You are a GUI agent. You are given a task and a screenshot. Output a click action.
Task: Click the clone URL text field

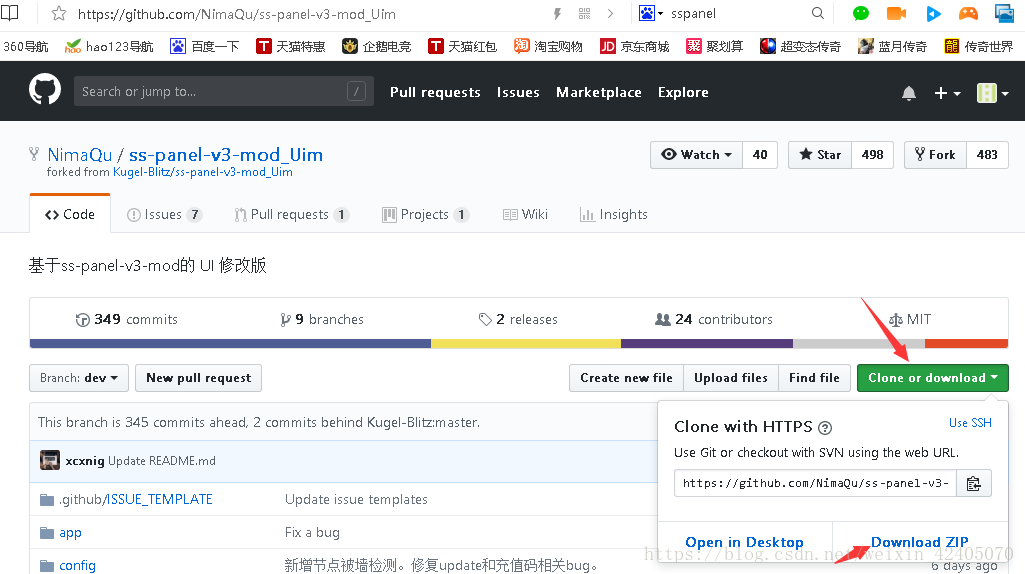coord(816,483)
